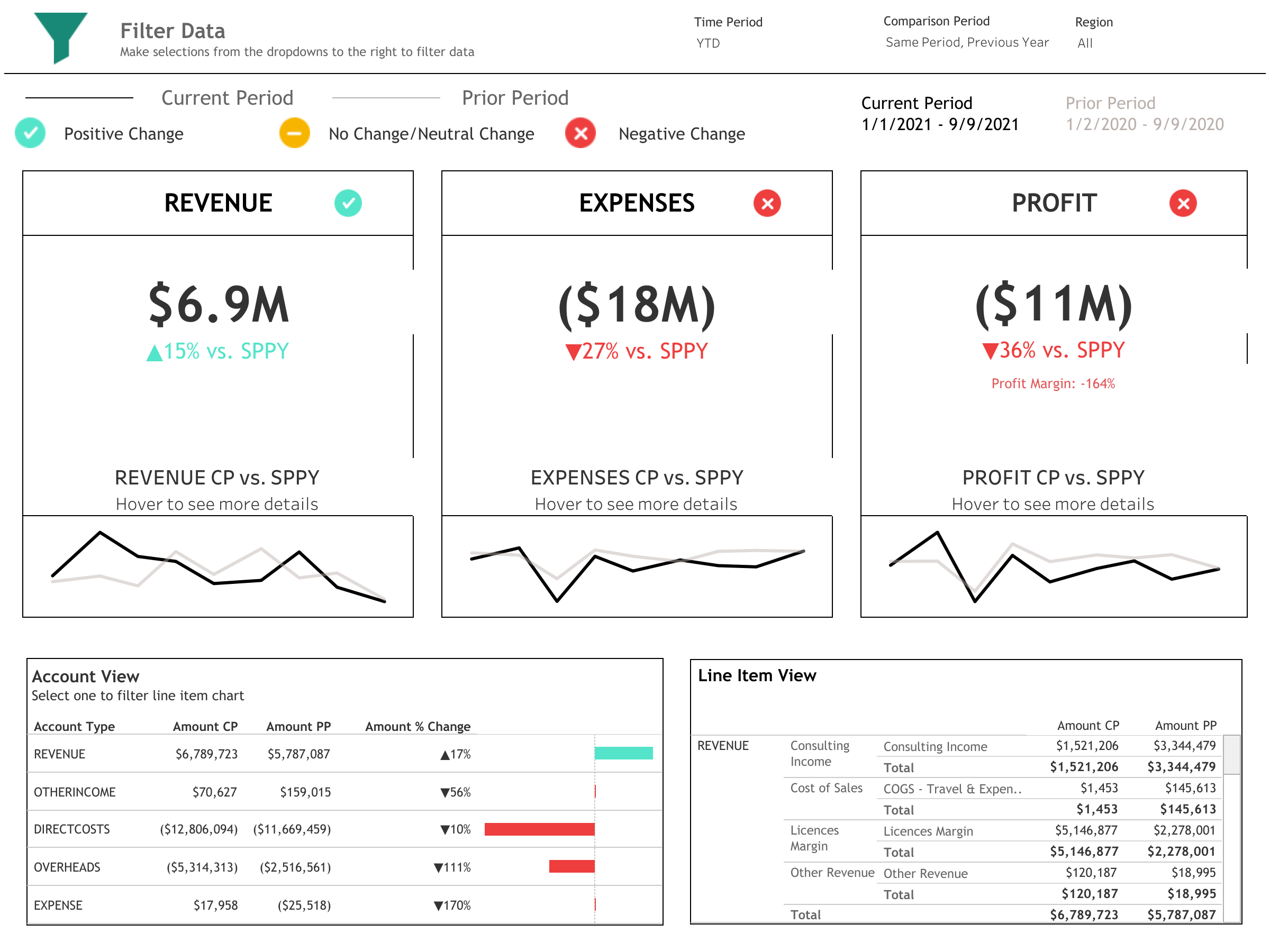
Task: Click the Other Revenue line item
Action: (925, 873)
